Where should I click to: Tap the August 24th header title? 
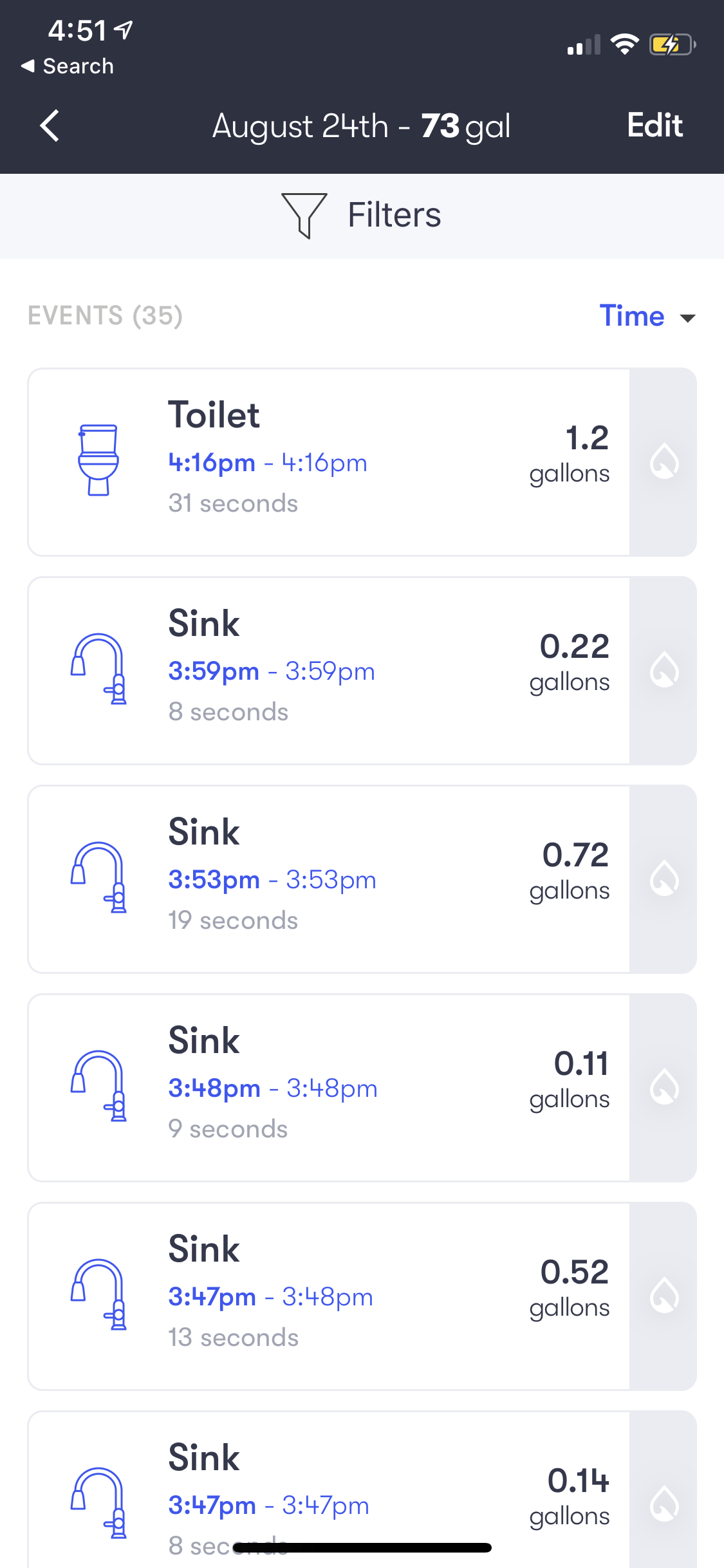[361, 126]
